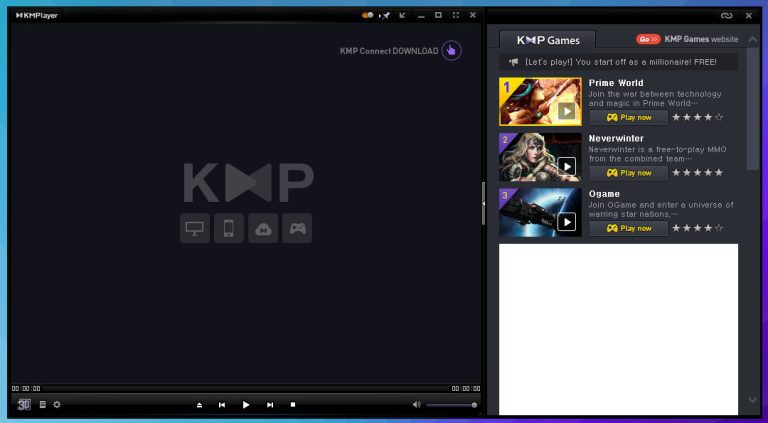
Task: Stop playback with the Stop button
Action: tap(293, 404)
